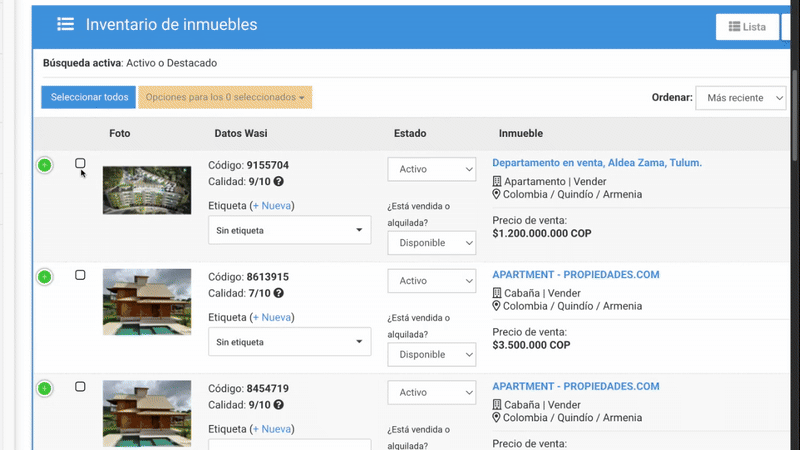Tick the checkbox for property 8454719
This screenshot has height=450, width=800.
(81, 387)
